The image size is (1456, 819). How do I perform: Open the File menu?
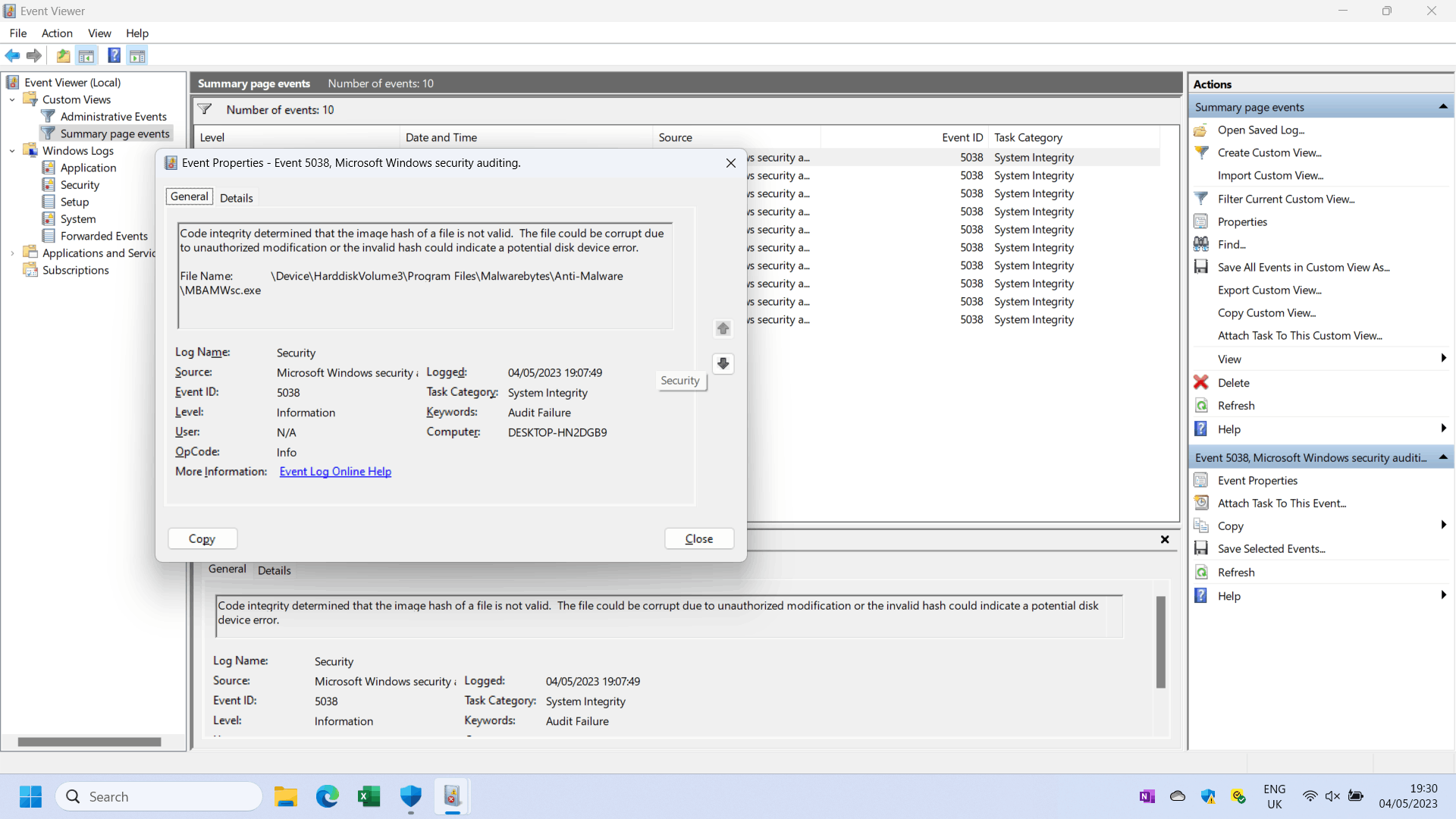tap(18, 33)
